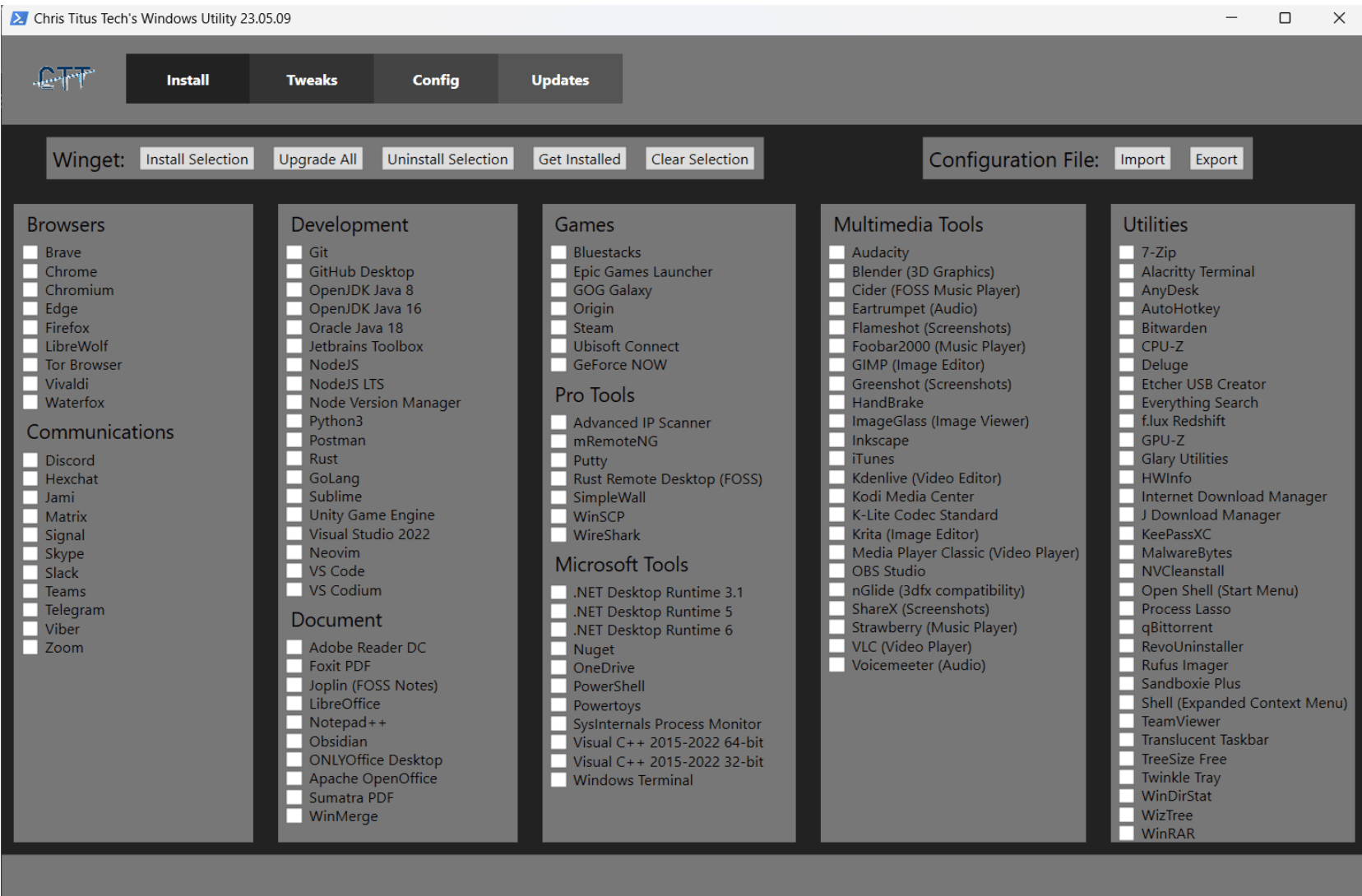Enable GitHub Desktop checkbox

pyautogui.click(x=294, y=271)
